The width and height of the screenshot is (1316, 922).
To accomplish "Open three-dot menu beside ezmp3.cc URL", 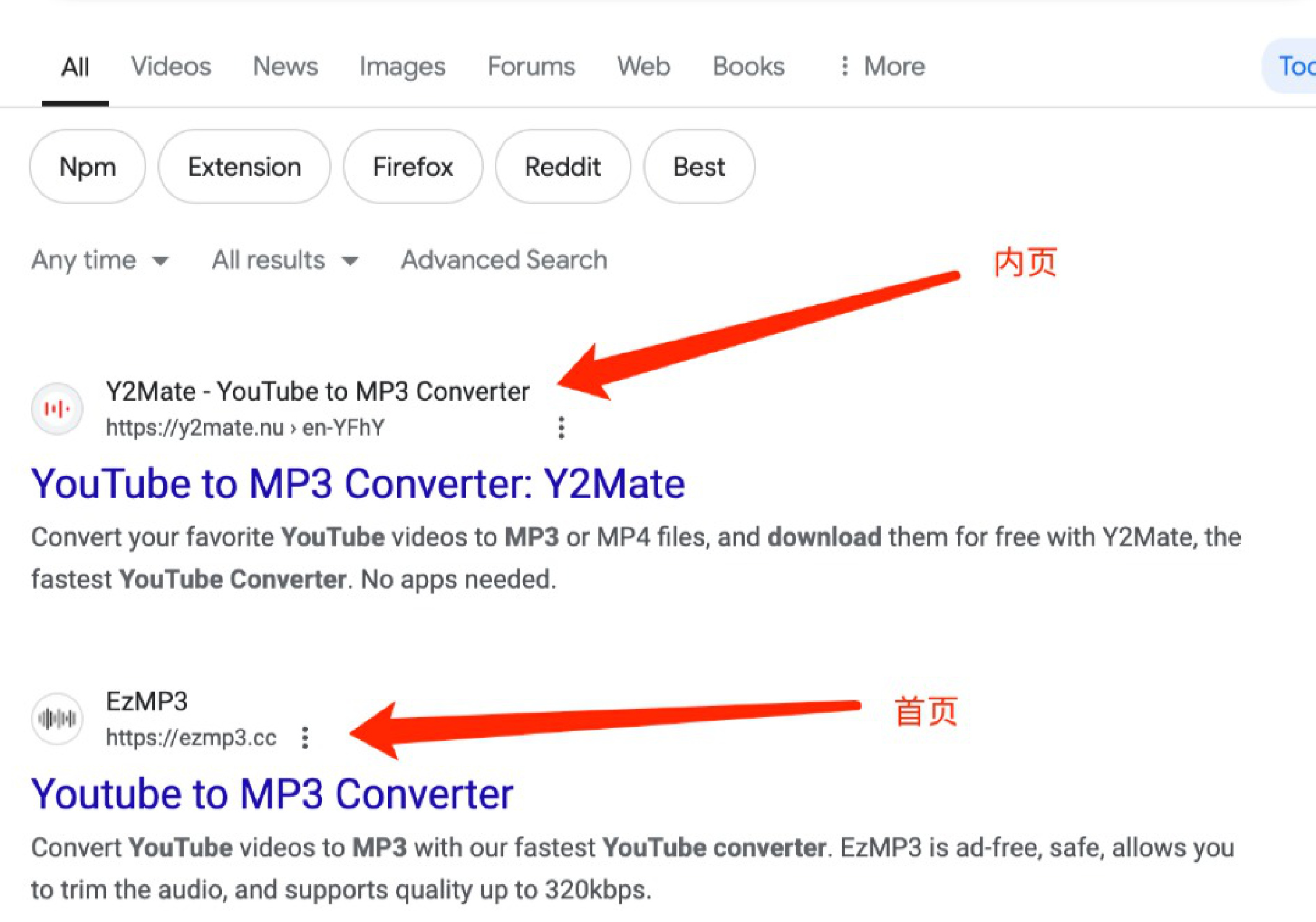I will click(305, 737).
